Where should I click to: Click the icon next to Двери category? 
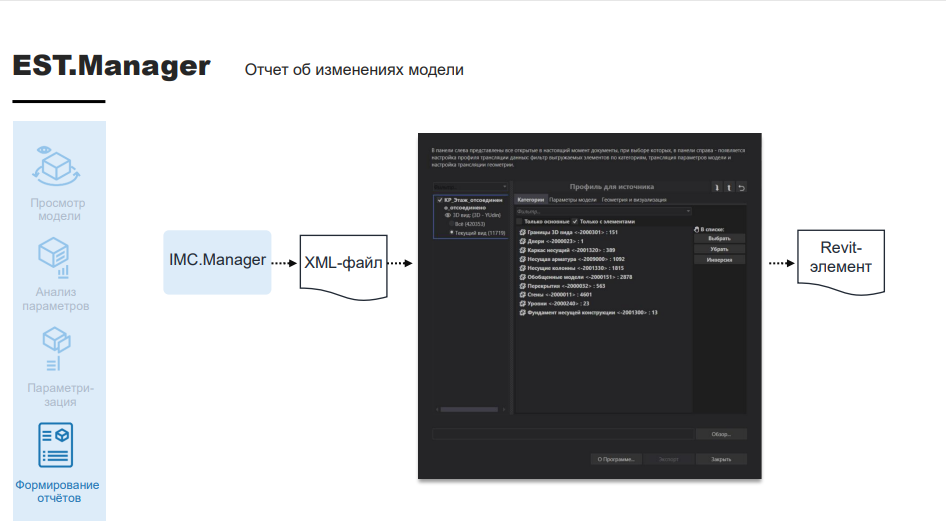522,241
